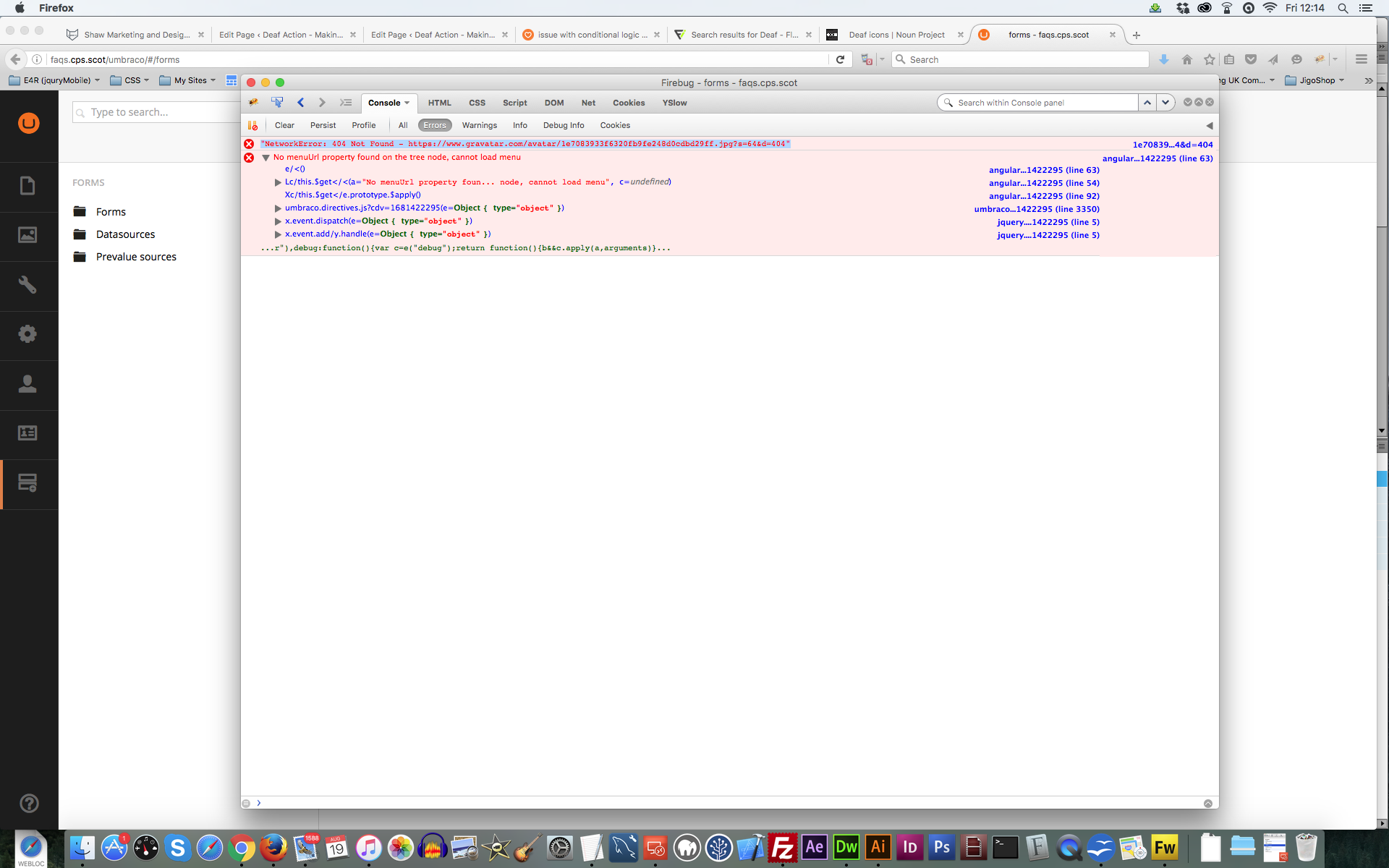Click the previous search result up arrow
This screenshot has height=868, width=1389.
(x=1147, y=103)
